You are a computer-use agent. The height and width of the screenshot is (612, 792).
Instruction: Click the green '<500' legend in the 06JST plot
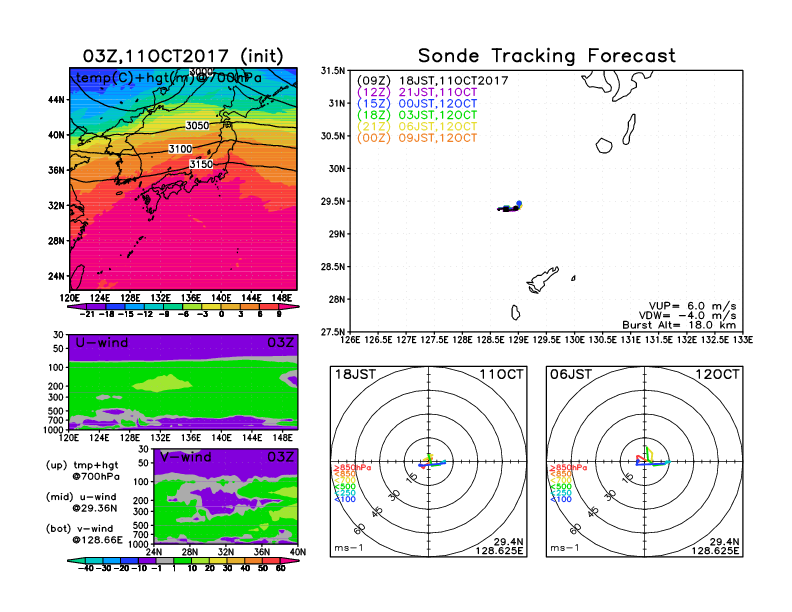[561, 487]
